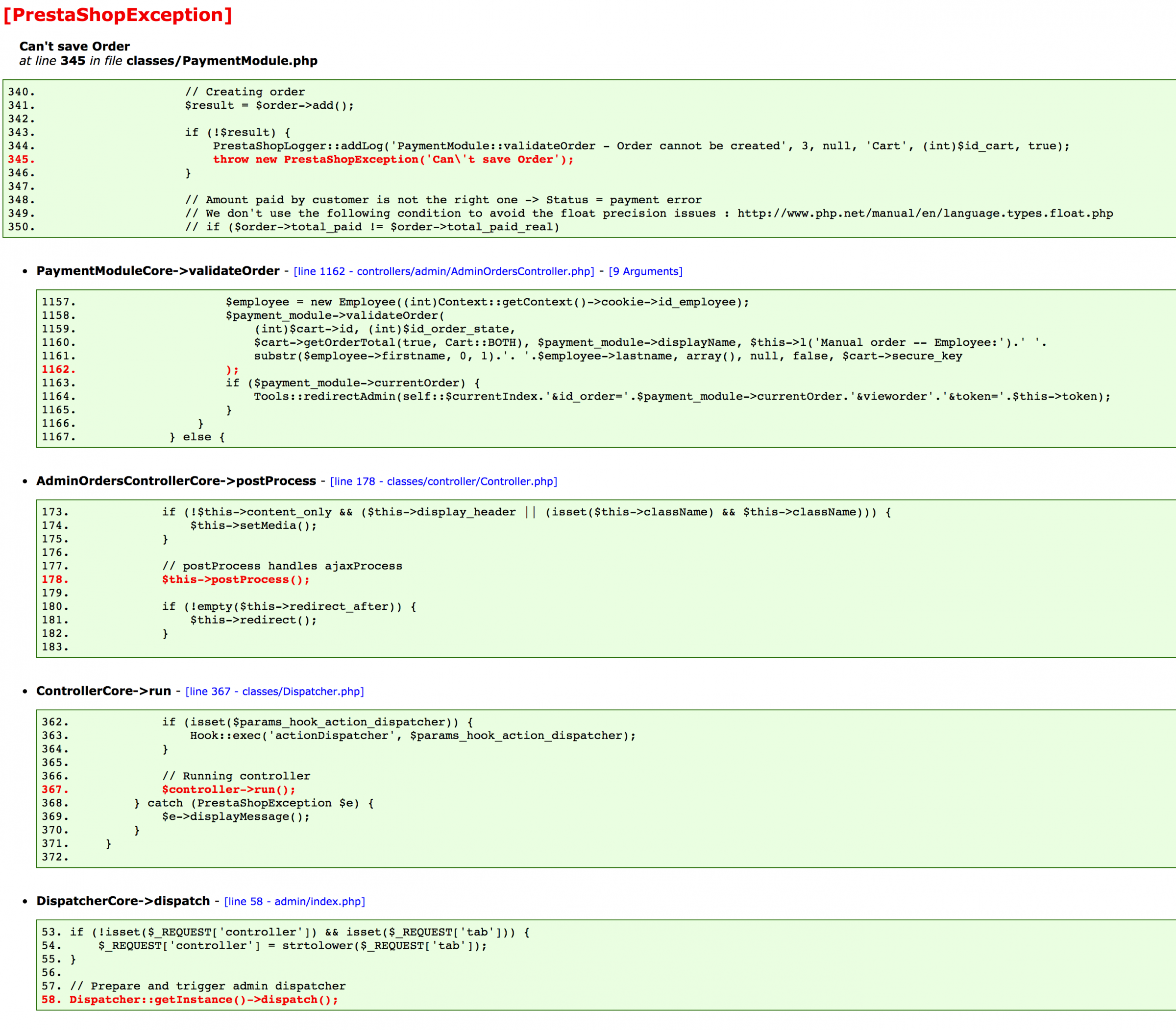Screen dimensions: 1176x1030
Task: Click line 180 redirect_after condition
Action: click(x=289, y=606)
